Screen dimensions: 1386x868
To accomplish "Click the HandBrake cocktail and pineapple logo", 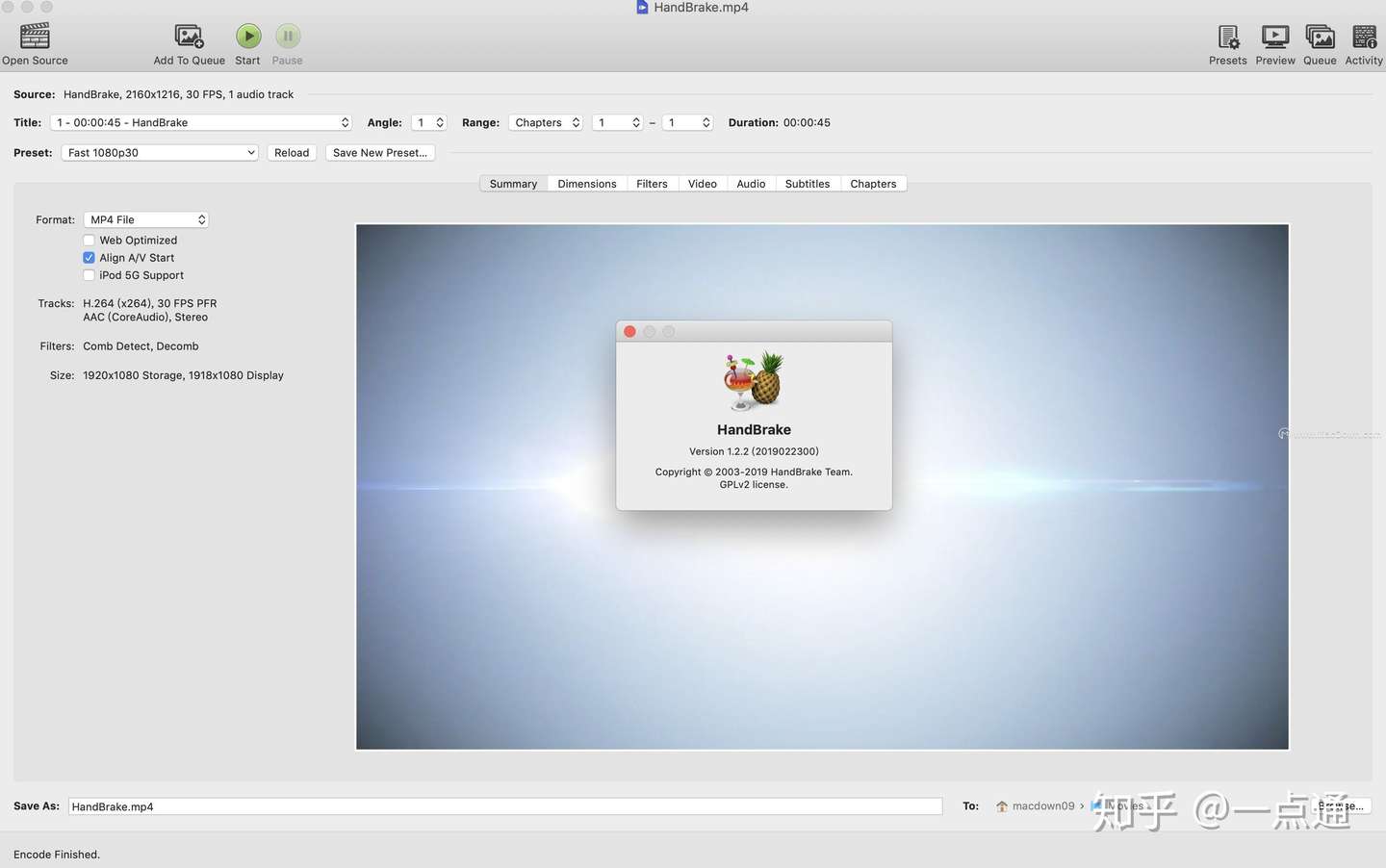I will (x=754, y=381).
